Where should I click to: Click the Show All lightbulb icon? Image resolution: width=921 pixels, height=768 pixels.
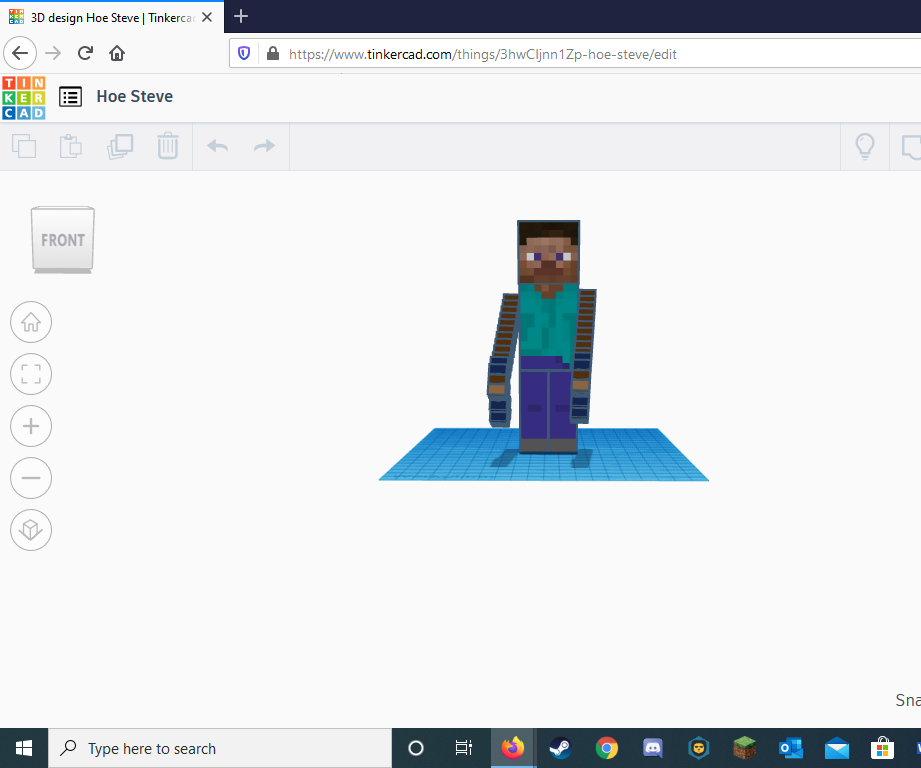[864, 146]
